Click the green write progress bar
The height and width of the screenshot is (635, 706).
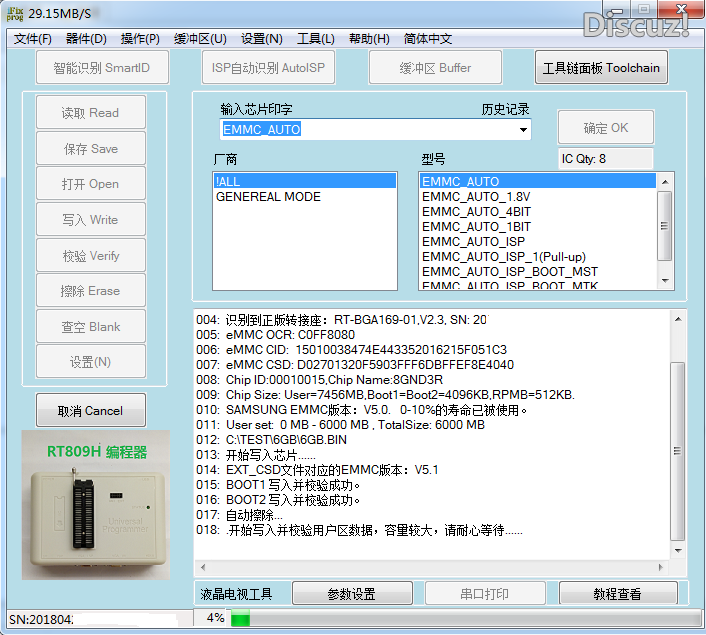coord(241,619)
